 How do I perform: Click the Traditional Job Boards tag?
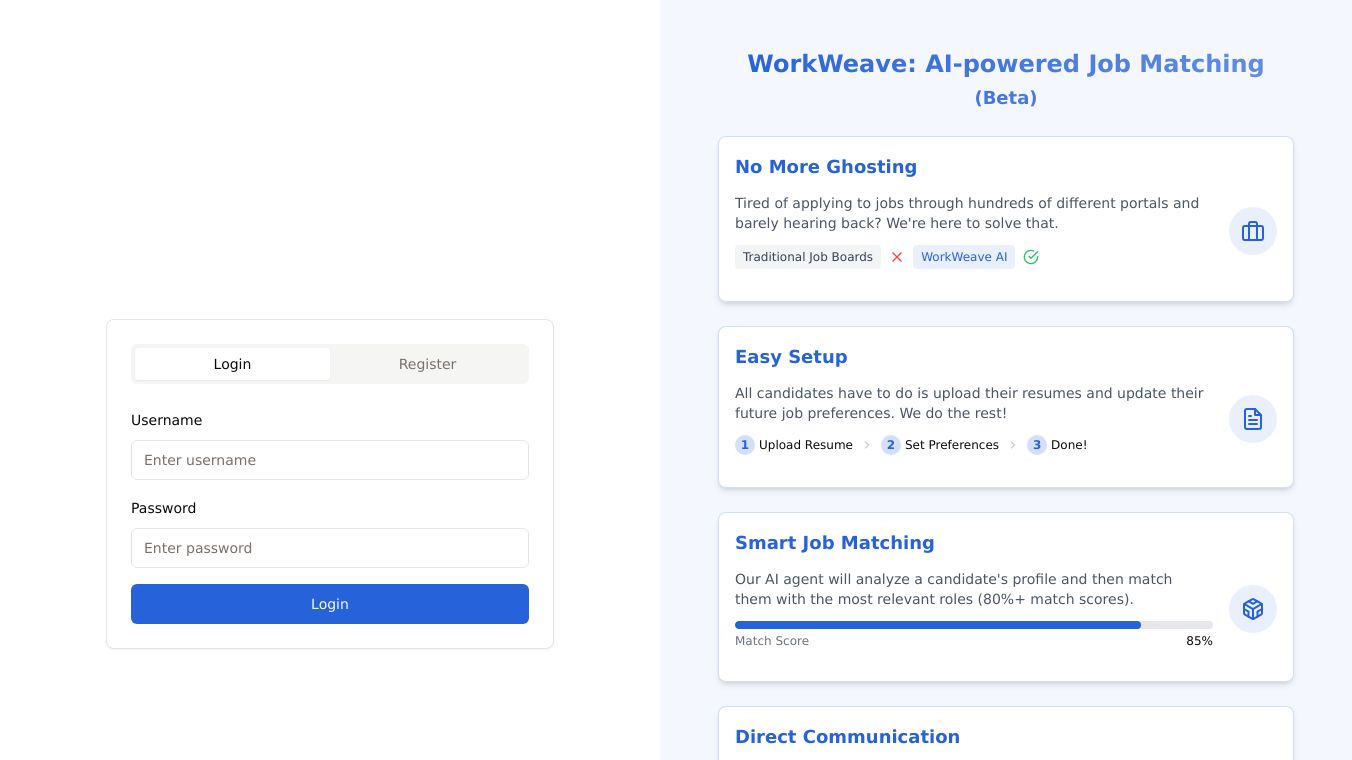point(808,257)
